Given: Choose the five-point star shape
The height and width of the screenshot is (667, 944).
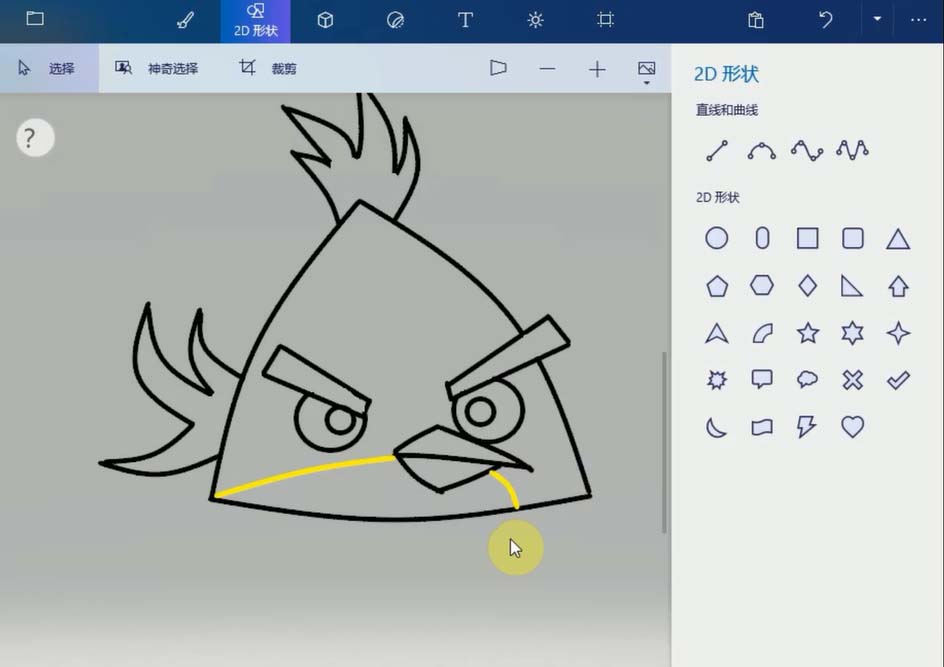Looking at the screenshot, I should tap(808, 332).
